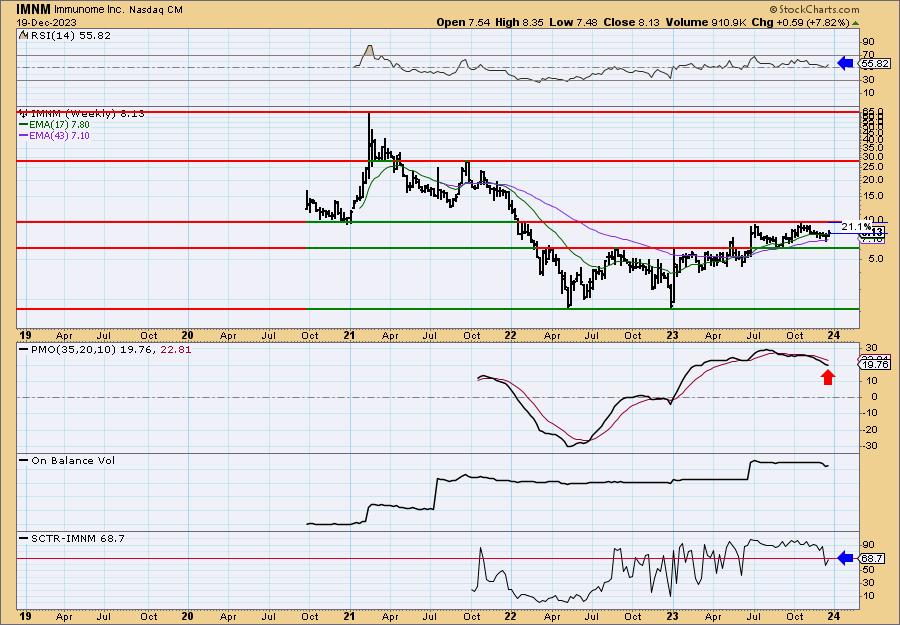The image size is (900, 625).
Task: Click the Volume 910.9K value
Action: coord(708,22)
